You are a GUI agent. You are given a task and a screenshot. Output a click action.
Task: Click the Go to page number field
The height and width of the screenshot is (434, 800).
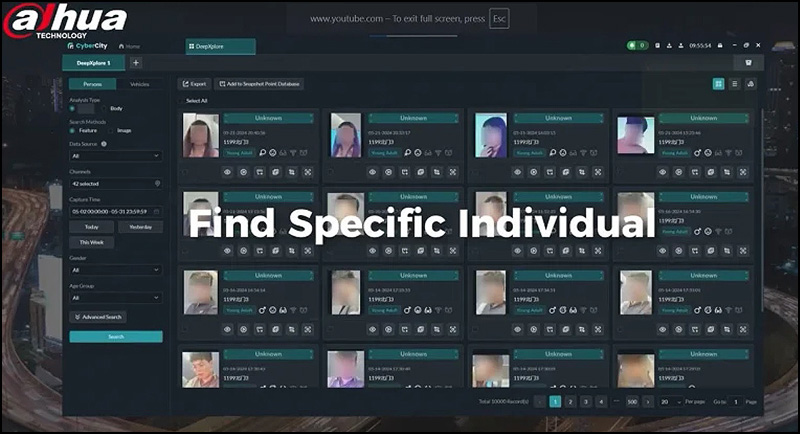736,401
